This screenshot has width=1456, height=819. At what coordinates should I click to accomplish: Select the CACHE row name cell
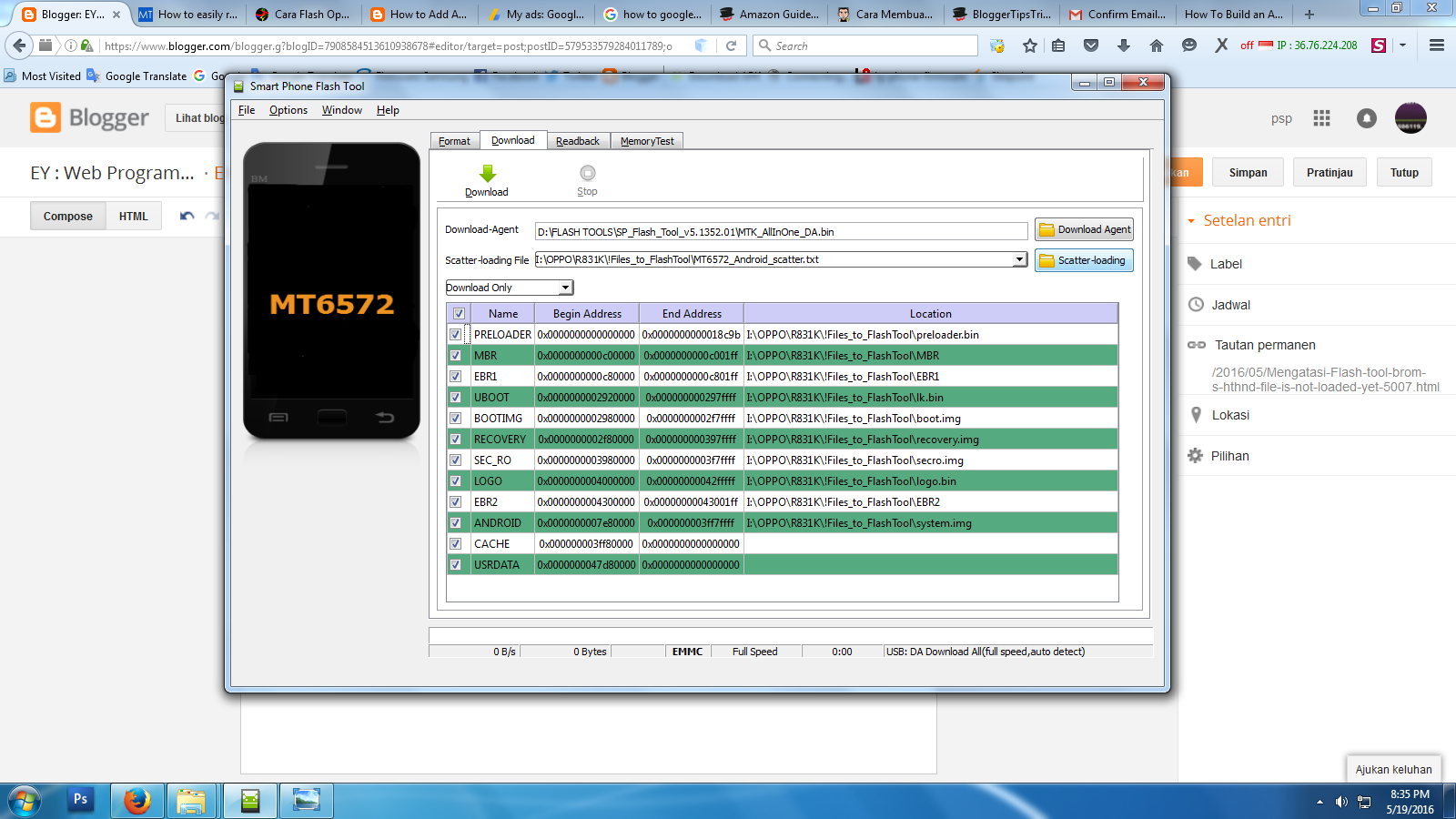point(501,544)
